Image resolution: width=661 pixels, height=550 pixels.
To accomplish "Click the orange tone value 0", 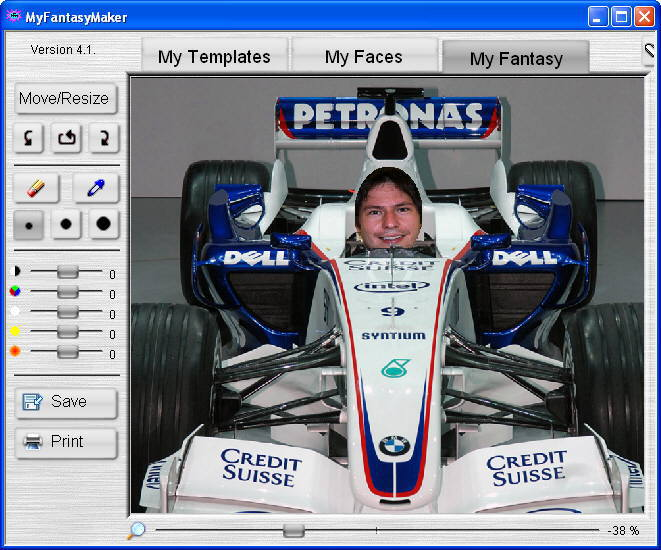I will (112, 354).
